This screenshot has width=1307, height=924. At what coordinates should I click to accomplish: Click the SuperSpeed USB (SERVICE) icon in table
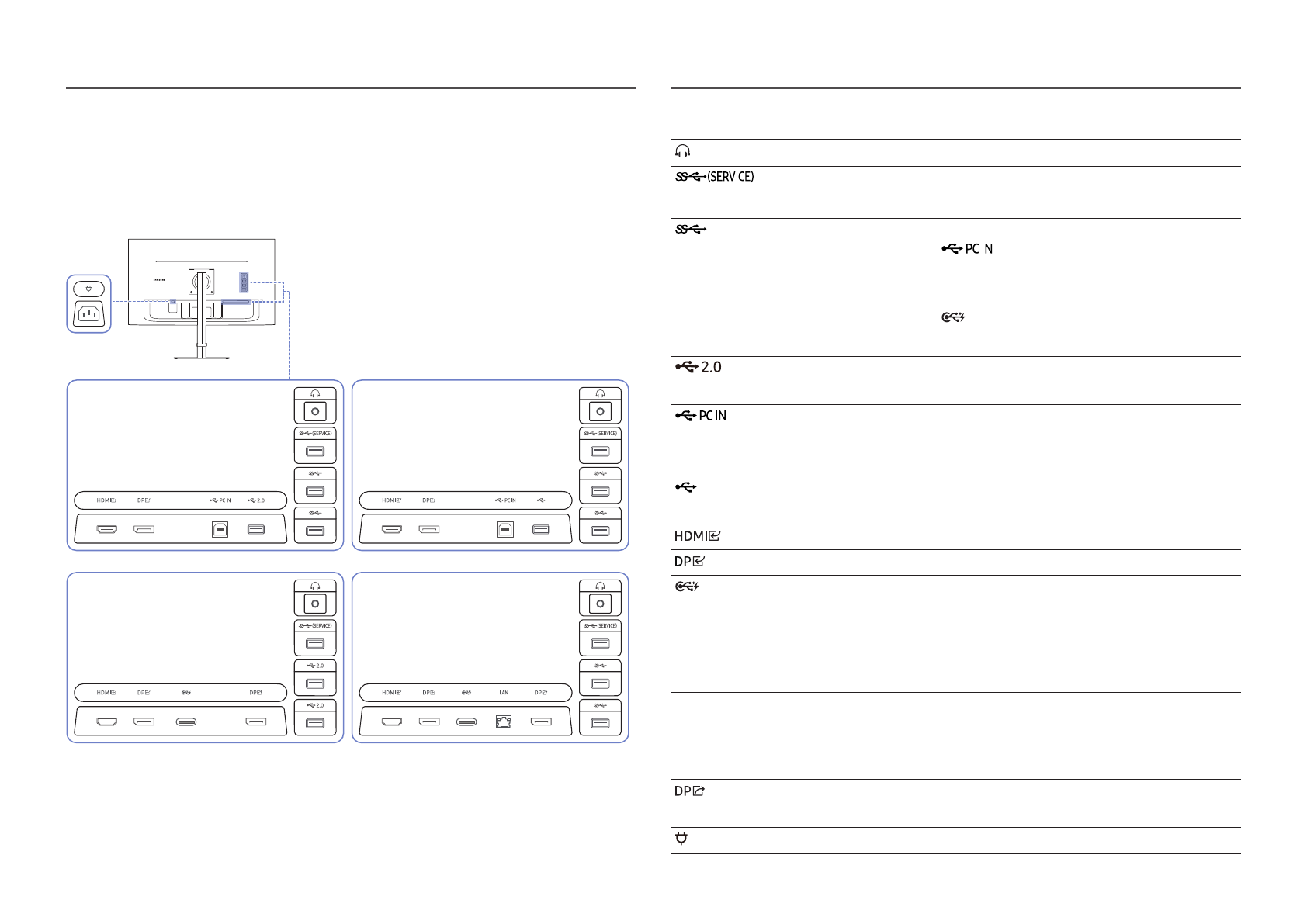tap(712, 177)
